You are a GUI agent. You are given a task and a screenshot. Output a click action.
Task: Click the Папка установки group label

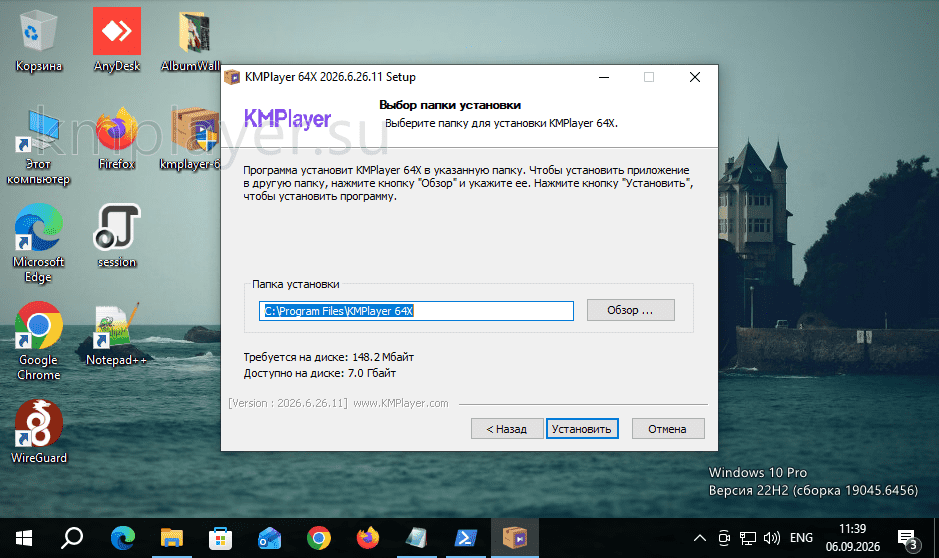296,284
